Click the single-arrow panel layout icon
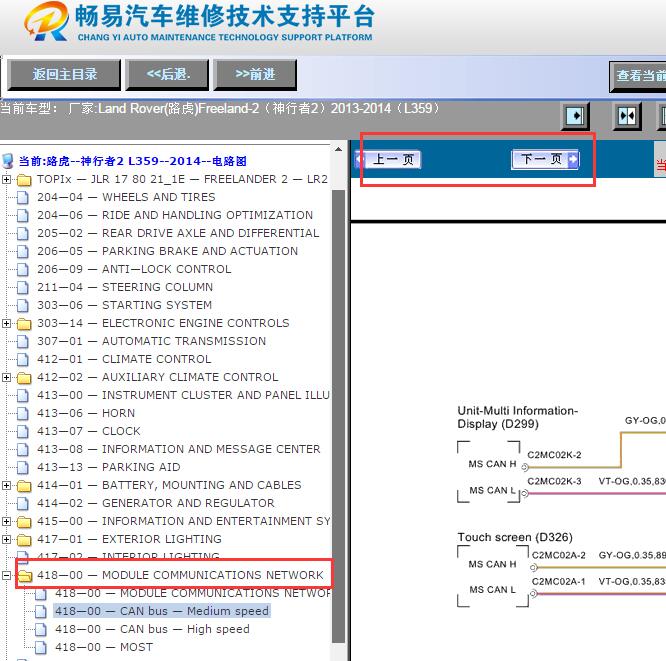 575,116
